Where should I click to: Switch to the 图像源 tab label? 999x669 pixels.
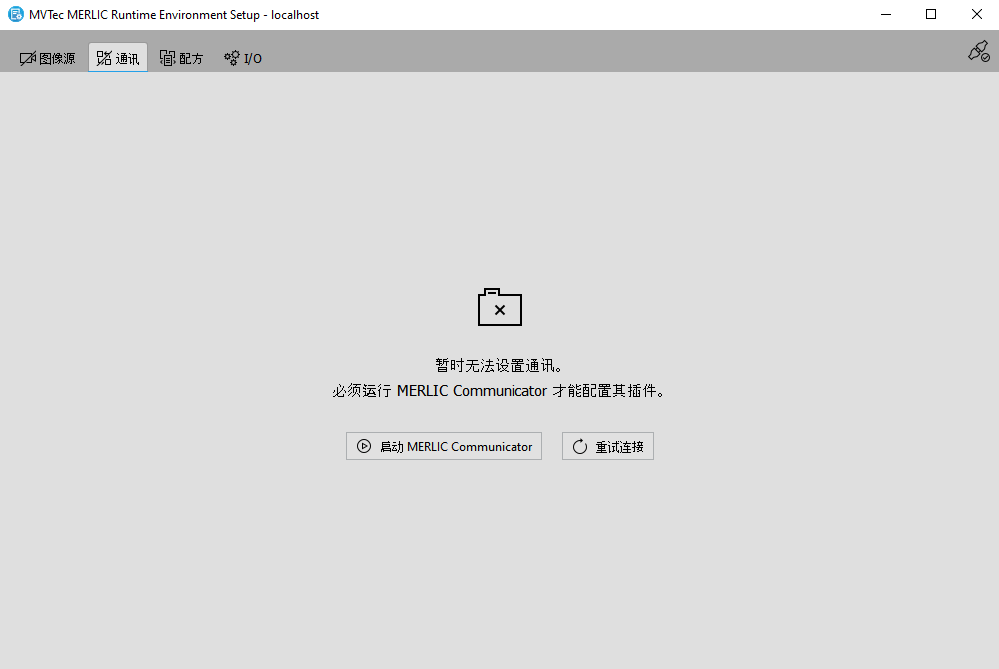pos(57,58)
